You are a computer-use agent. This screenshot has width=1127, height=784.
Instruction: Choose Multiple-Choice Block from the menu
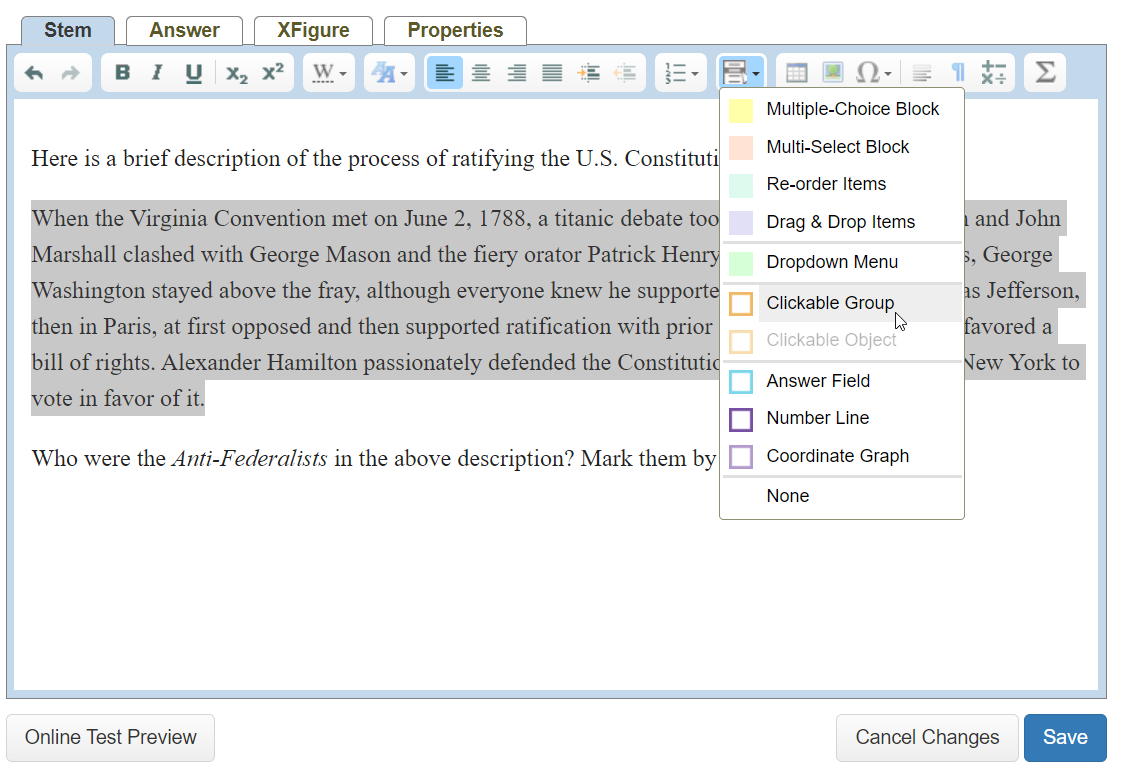pos(842,109)
